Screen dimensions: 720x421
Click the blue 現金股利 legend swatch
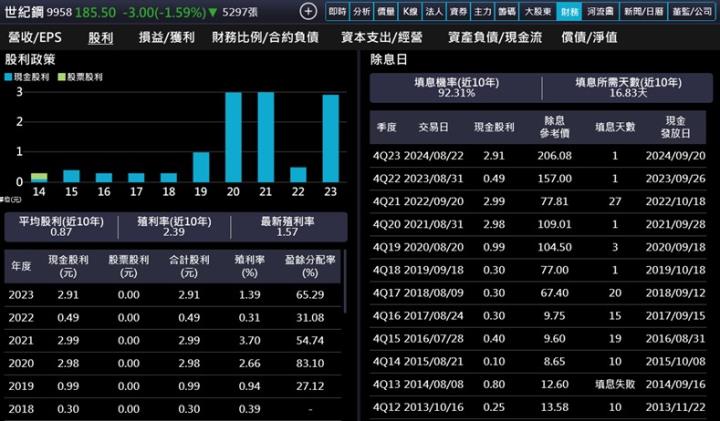[8, 77]
